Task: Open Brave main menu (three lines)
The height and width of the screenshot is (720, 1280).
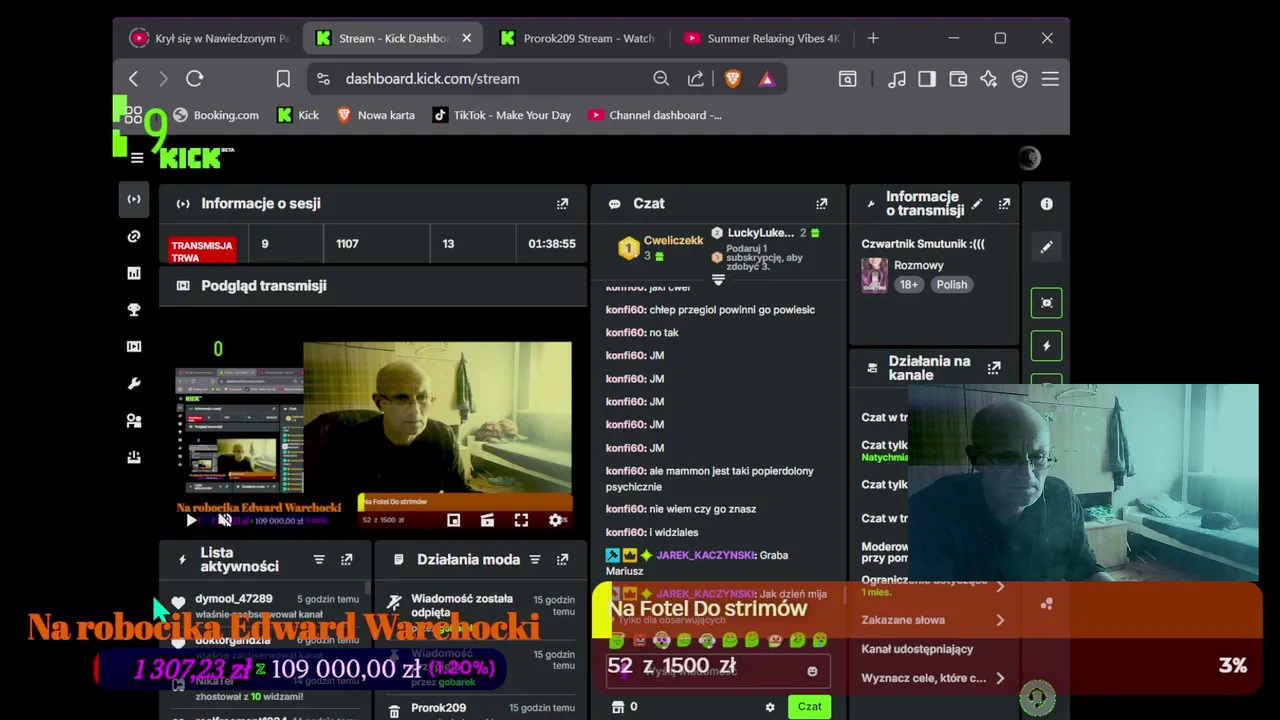Action: (1050, 79)
